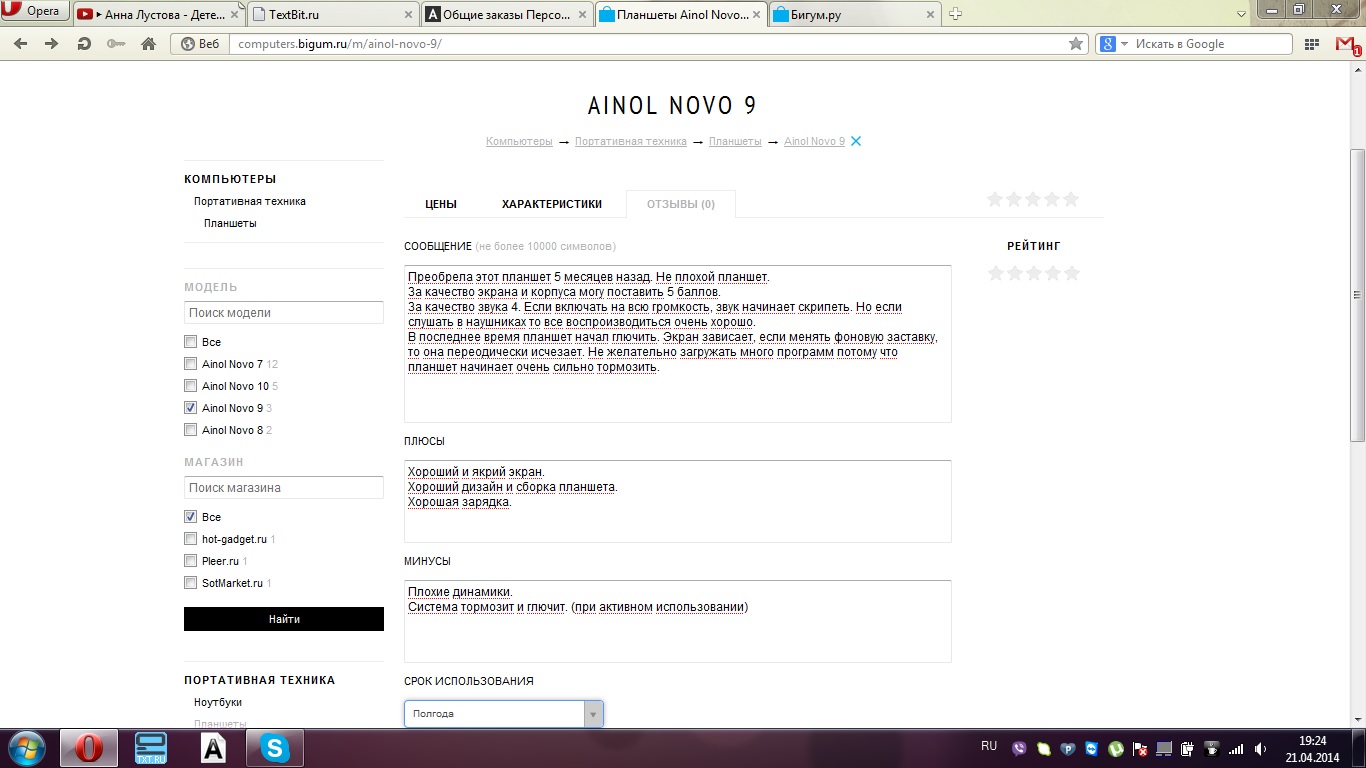Screen dimensions: 1366x768
Task: Go back to the previous page
Action: (x=20, y=44)
